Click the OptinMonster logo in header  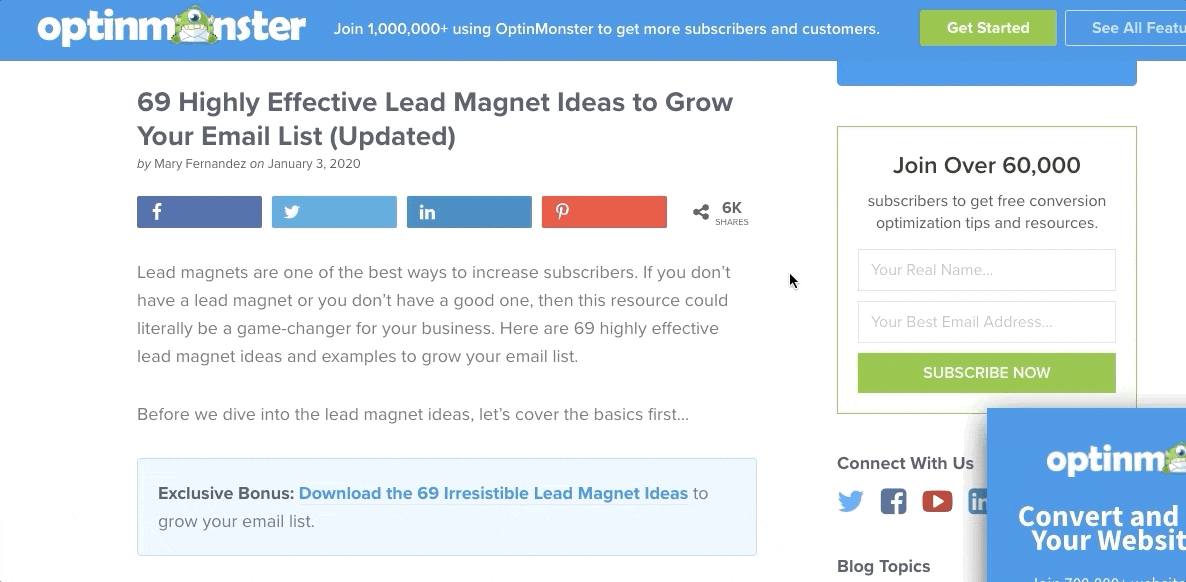point(171,27)
